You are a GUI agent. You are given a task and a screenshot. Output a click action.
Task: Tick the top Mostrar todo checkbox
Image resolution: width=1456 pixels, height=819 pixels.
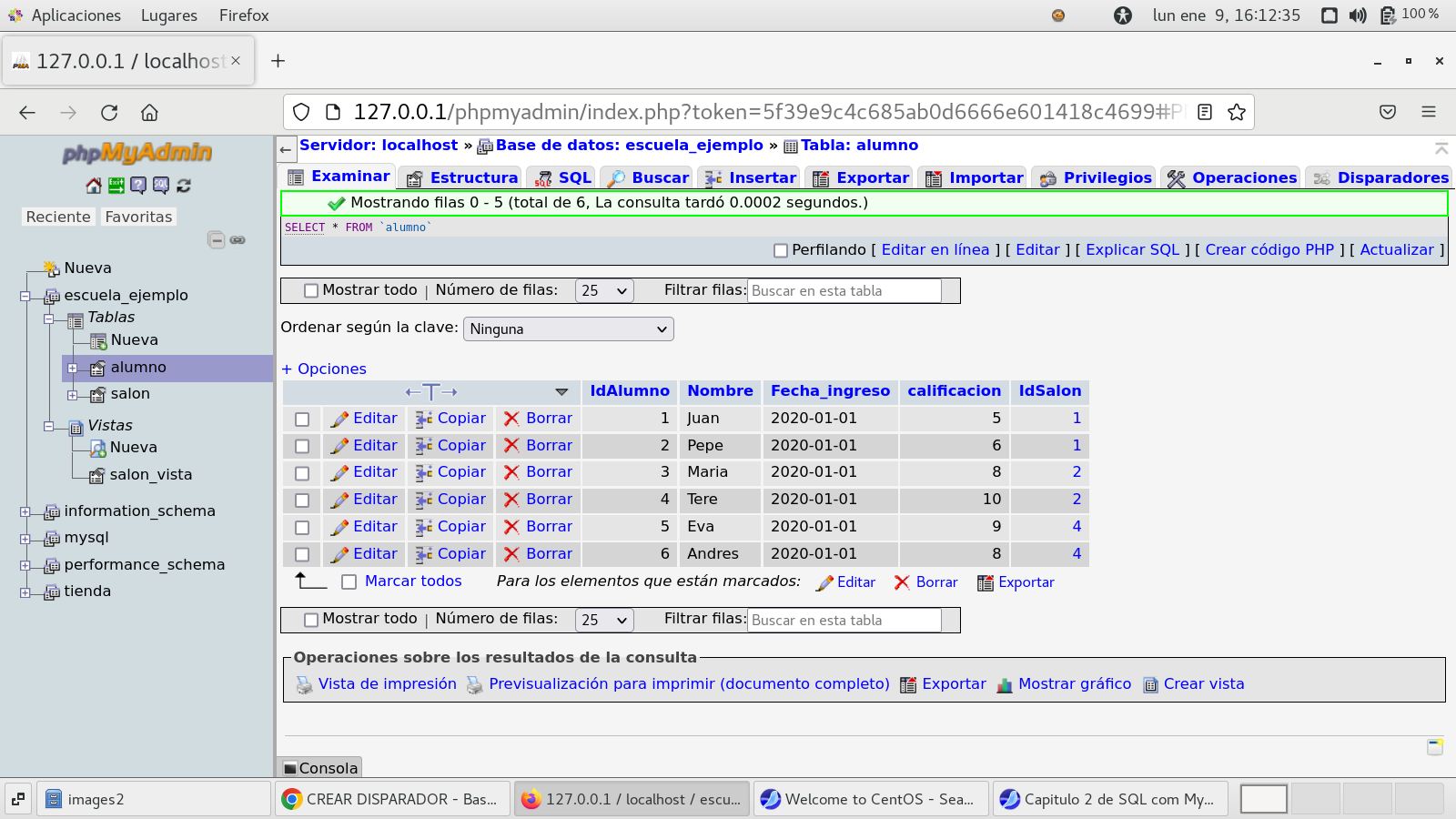click(x=311, y=291)
